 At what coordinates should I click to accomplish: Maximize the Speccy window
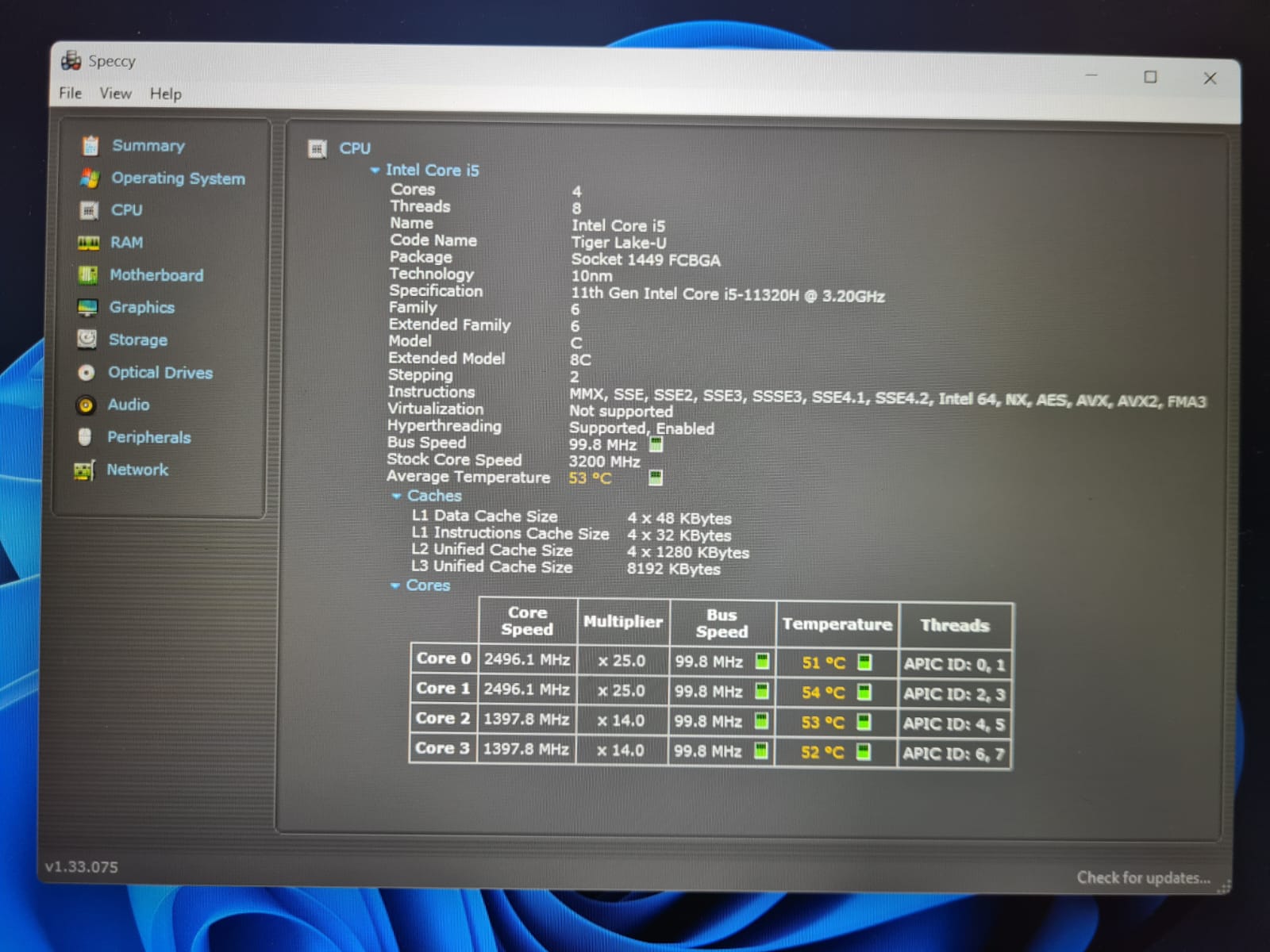(1149, 77)
